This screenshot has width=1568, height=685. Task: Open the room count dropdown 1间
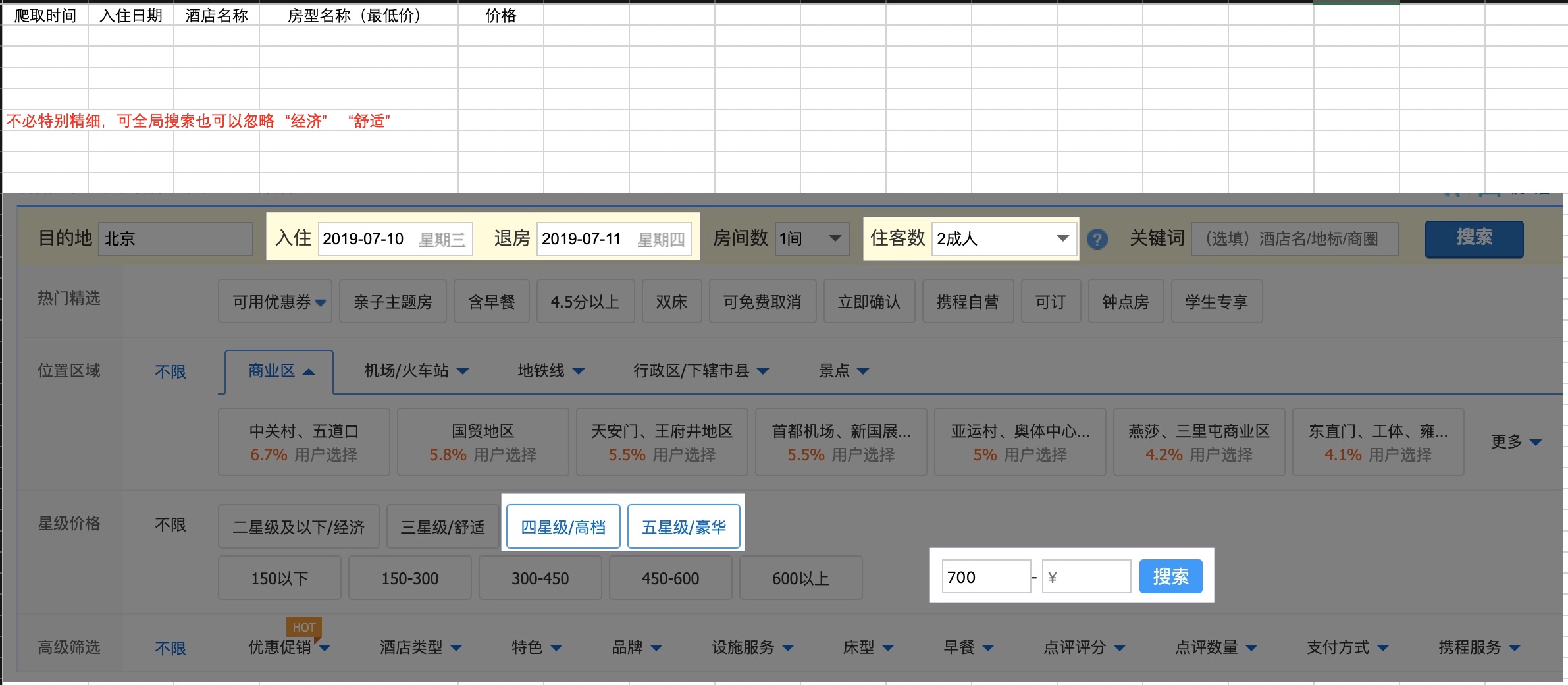tap(812, 238)
